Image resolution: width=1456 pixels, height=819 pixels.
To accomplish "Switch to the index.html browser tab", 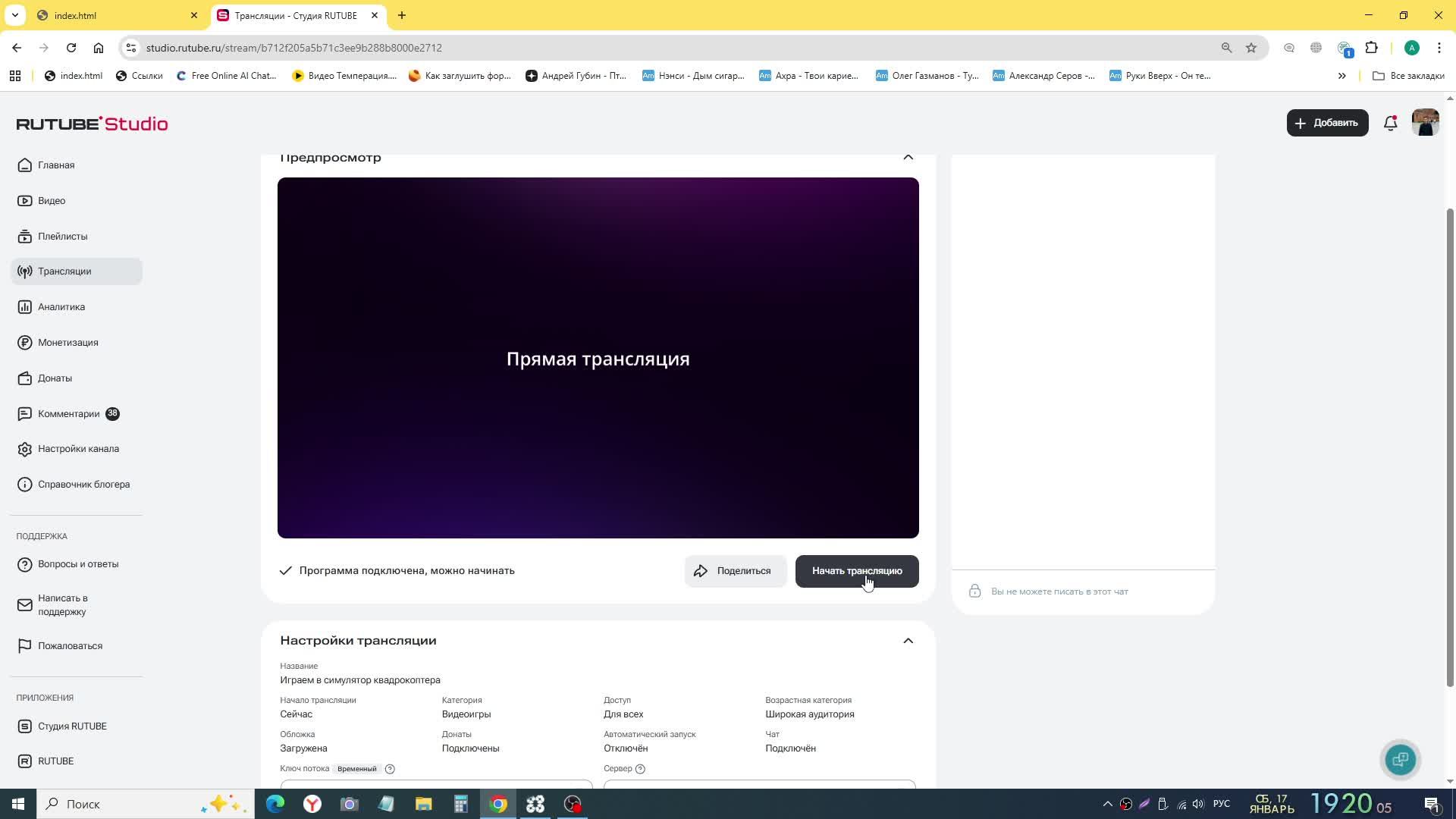I will click(x=106, y=15).
